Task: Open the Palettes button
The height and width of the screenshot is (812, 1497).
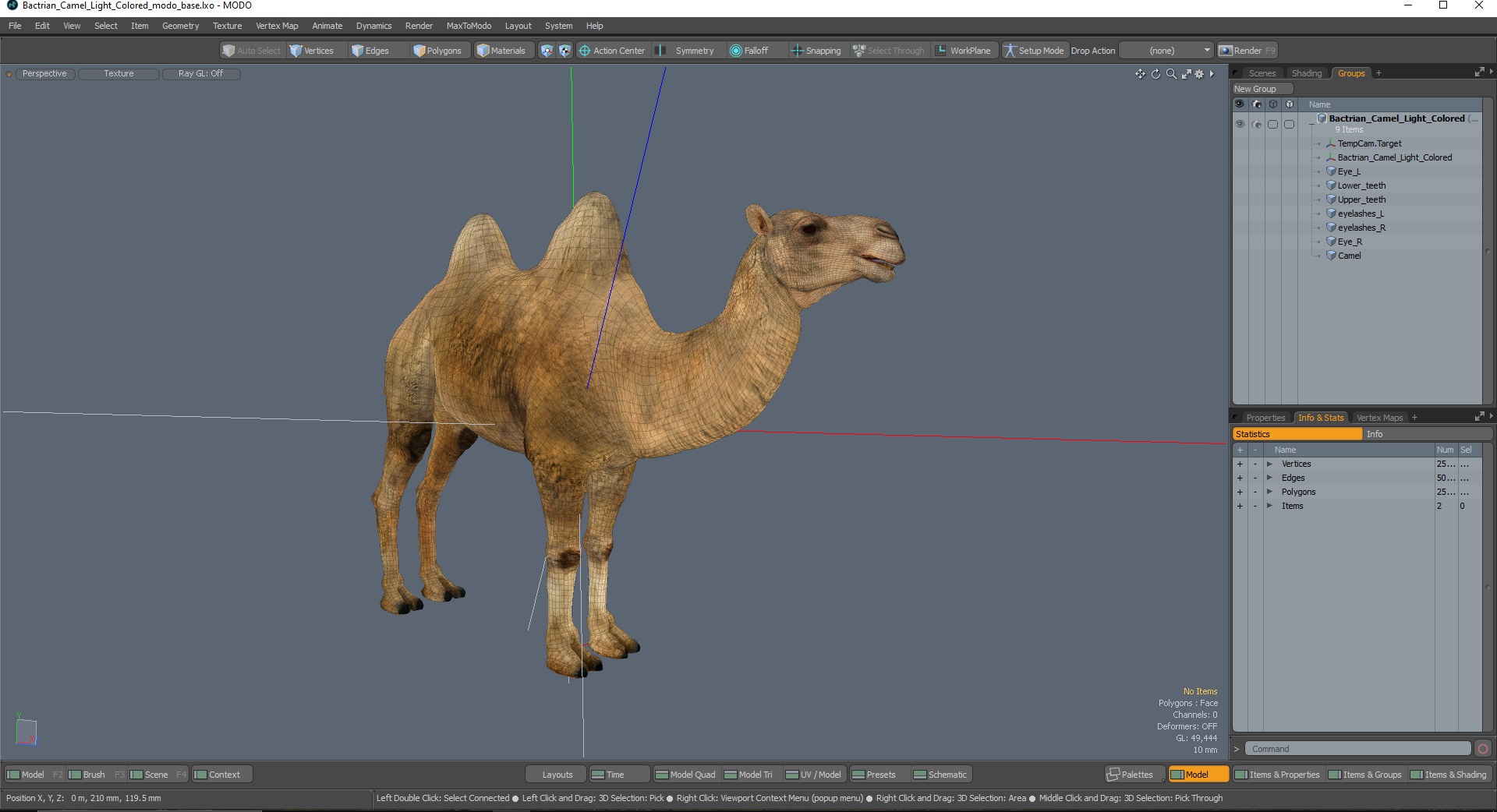Action: [x=1135, y=775]
